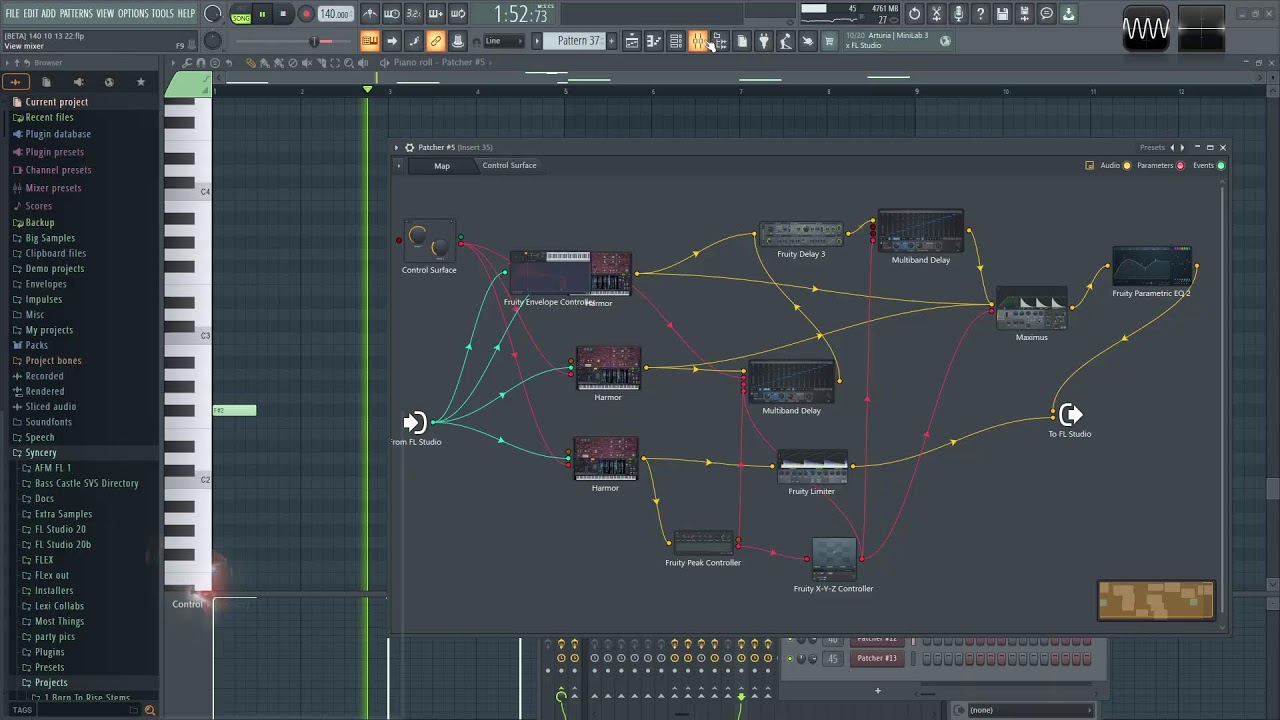Screen dimensions: 1280x720
Task: Expand the Projects folder in browser
Action: tap(51, 683)
